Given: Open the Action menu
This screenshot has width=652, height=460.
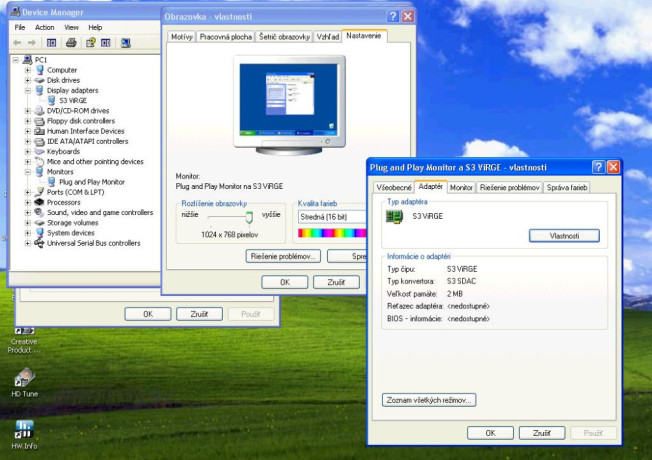Looking at the screenshot, I should tap(44, 27).
